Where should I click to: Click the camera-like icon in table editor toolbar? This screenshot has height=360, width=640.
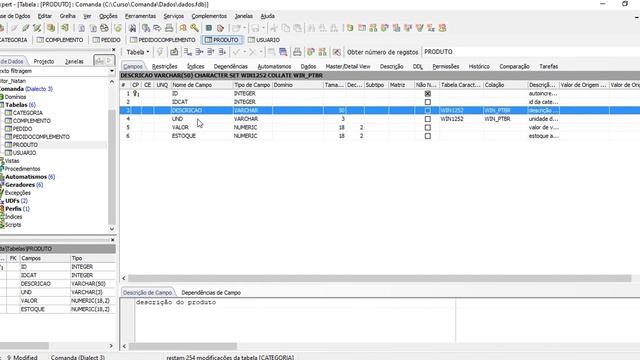point(174,52)
